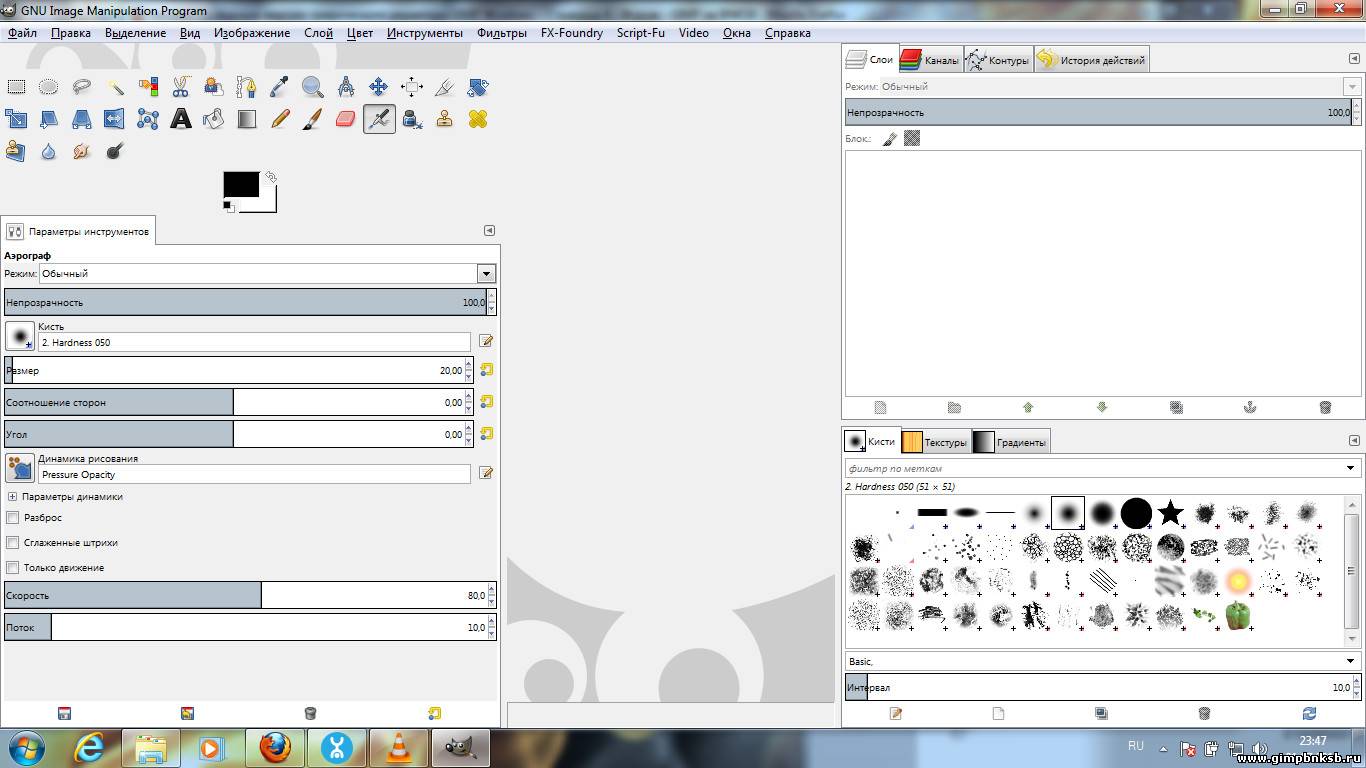Refresh brushes list button

coord(1309,713)
